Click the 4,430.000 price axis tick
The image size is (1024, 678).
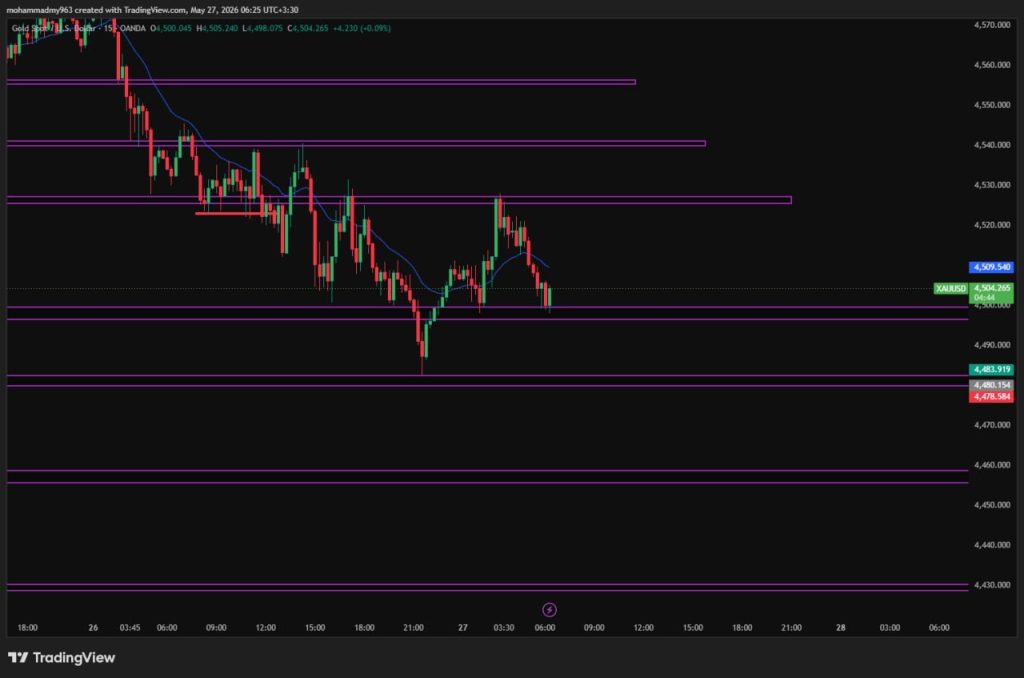coord(991,585)
